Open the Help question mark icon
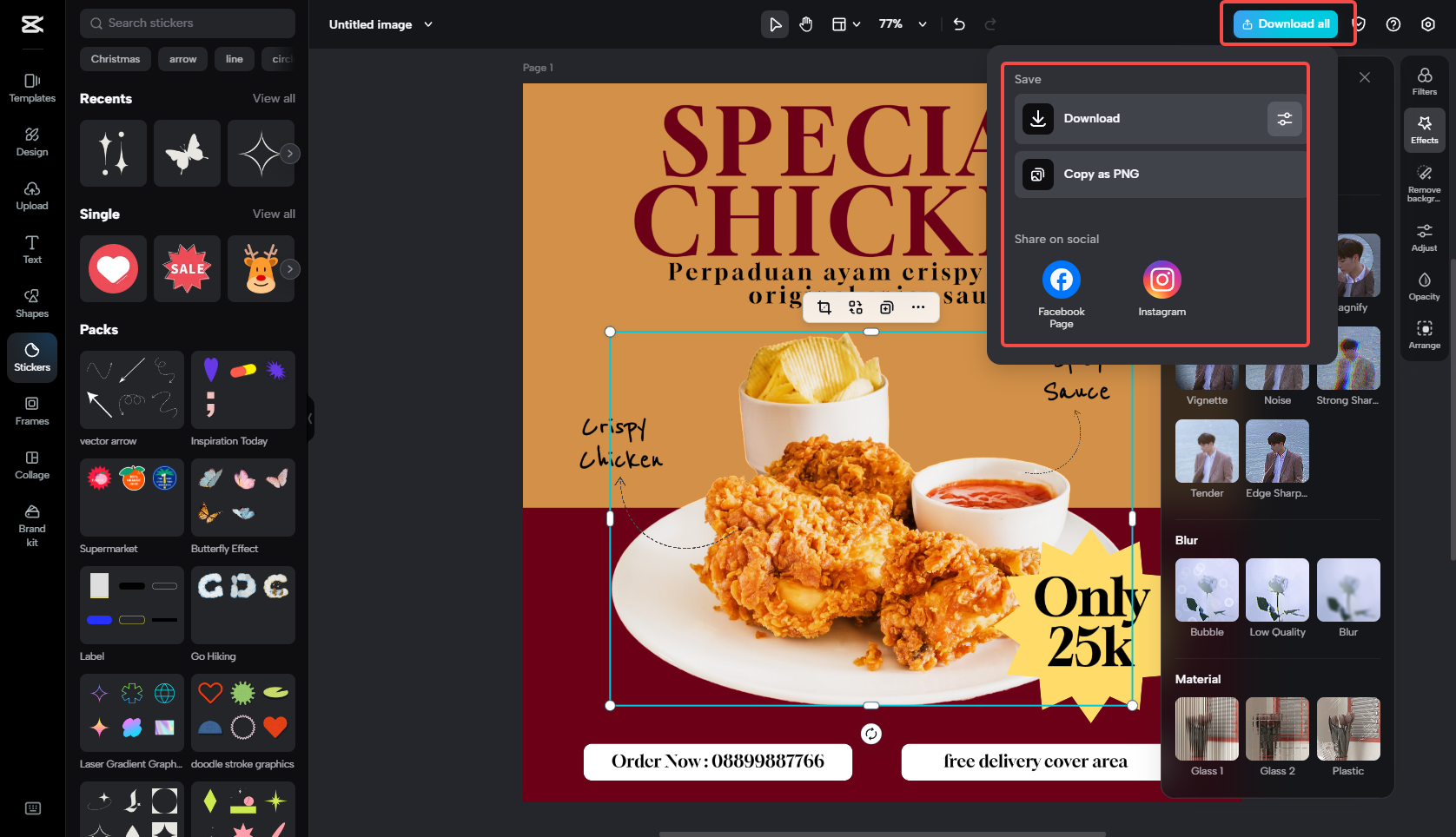Viewport: 1456px width, 837px height. click(x=1393, y=24)
